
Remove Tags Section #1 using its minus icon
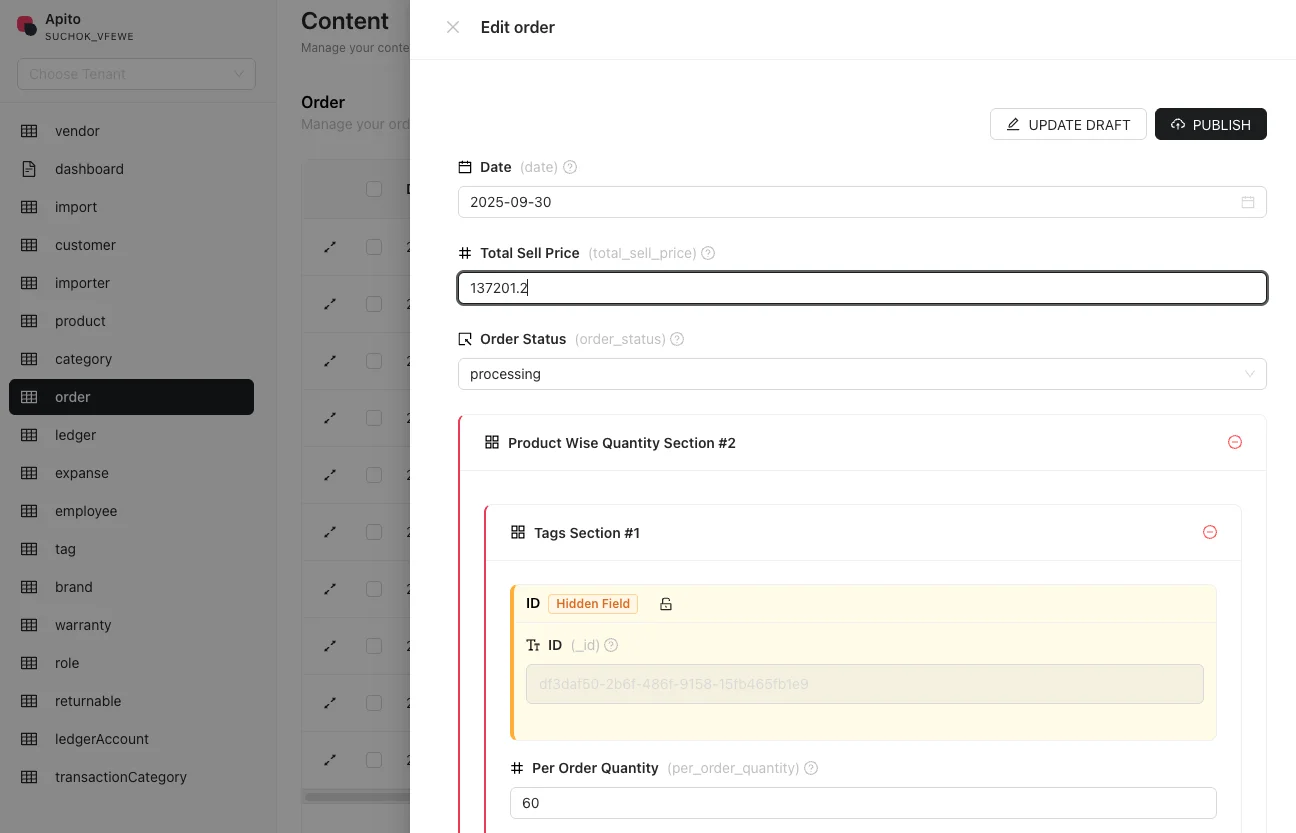(1210, 532)
